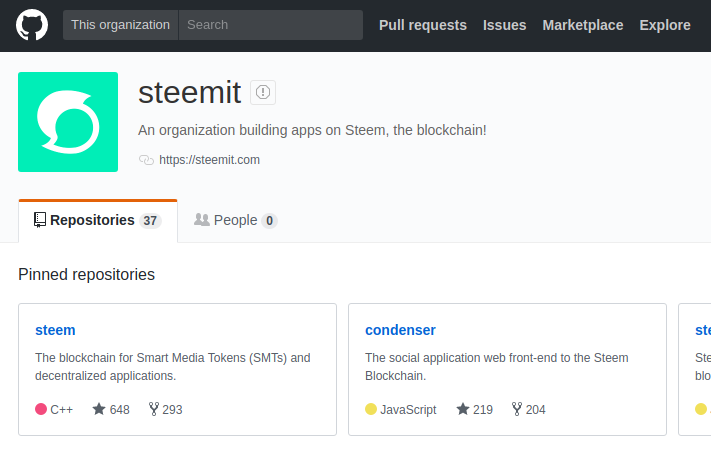Click the This organization search scope
The image size is (711, 455).
(121, 25)
